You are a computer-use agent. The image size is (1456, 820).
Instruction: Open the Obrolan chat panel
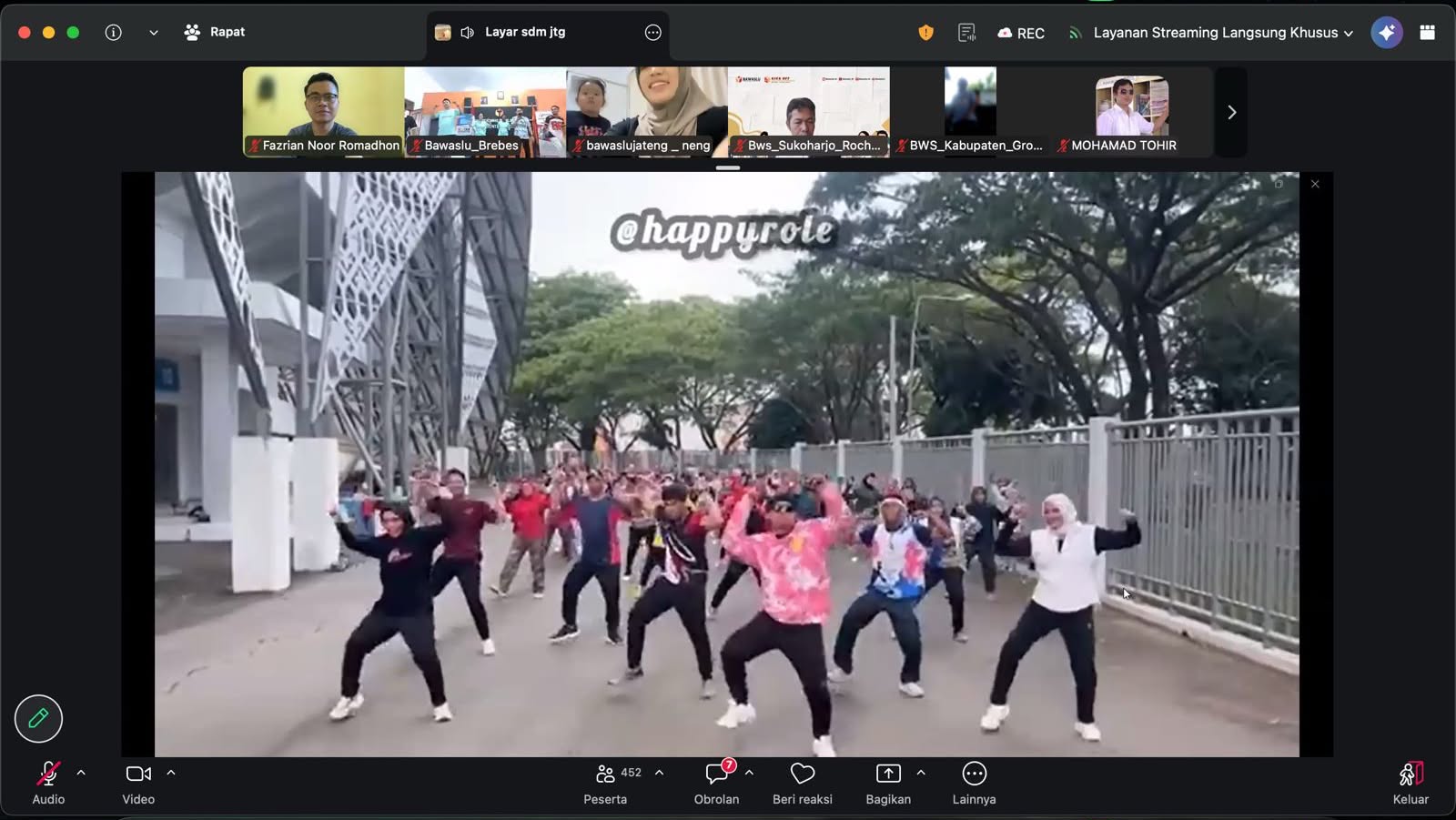tap(717, 783)
